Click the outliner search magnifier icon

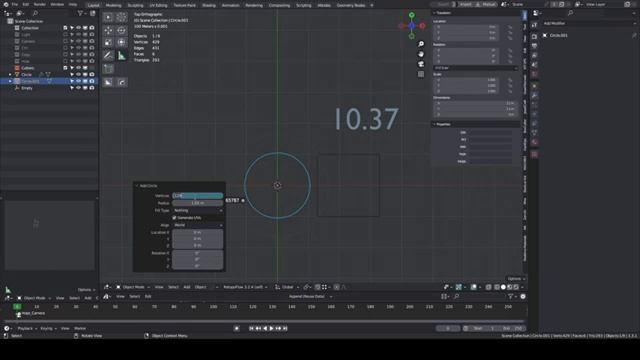[x=35, y=13]
